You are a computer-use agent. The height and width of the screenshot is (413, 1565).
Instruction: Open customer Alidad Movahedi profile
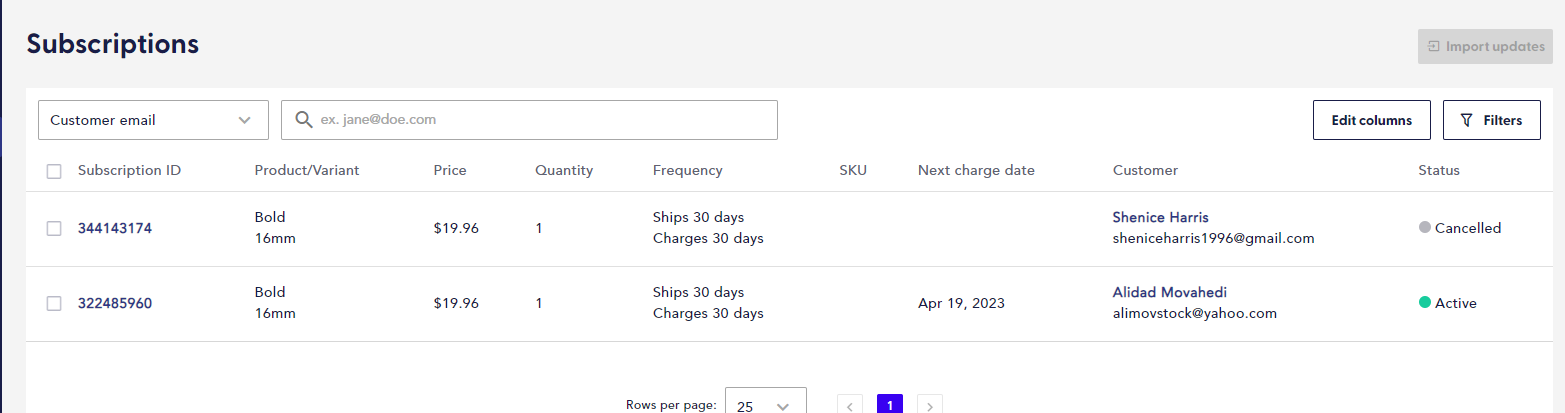tap(1169, 292)
